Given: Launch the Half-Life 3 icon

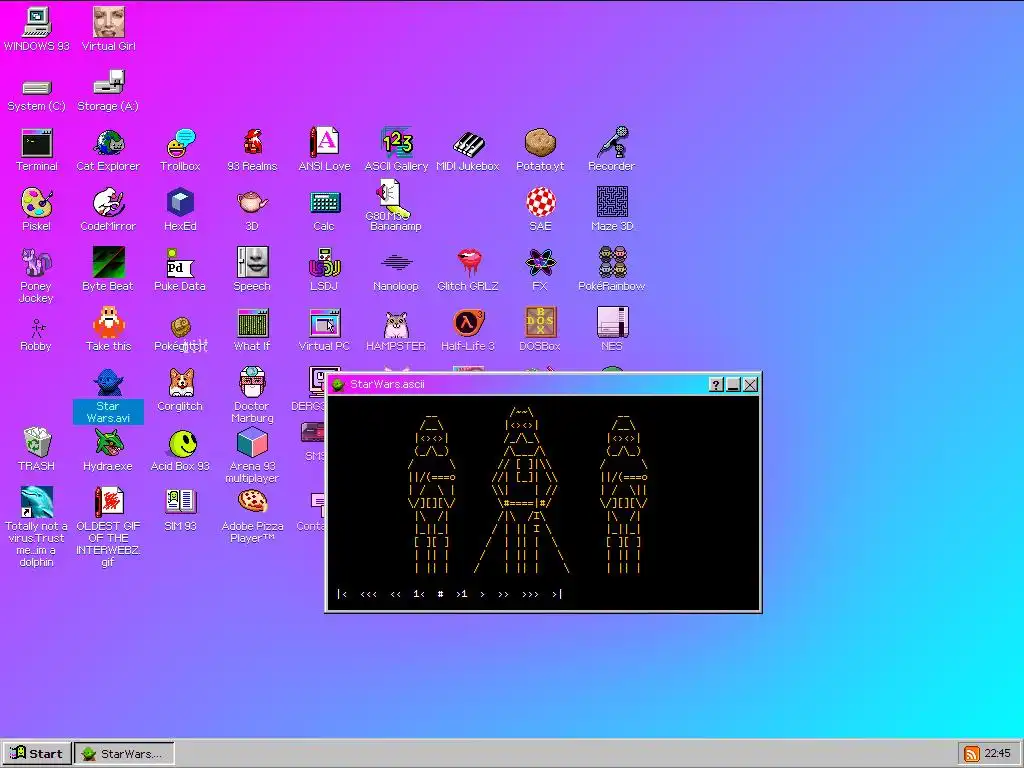Looking at the screenshot, I should [x=468, y=329].
